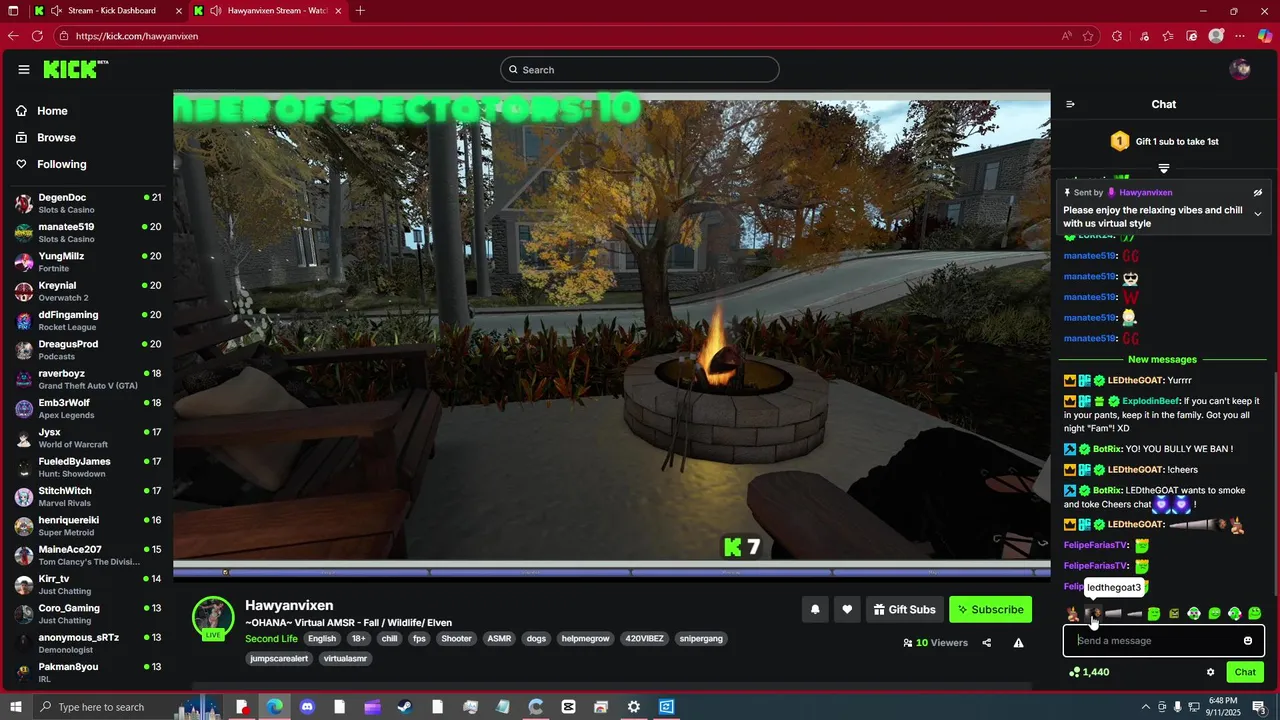Open the browser extensions menu
Viewport: 1280px width, 720px height.
point(1117,36)
